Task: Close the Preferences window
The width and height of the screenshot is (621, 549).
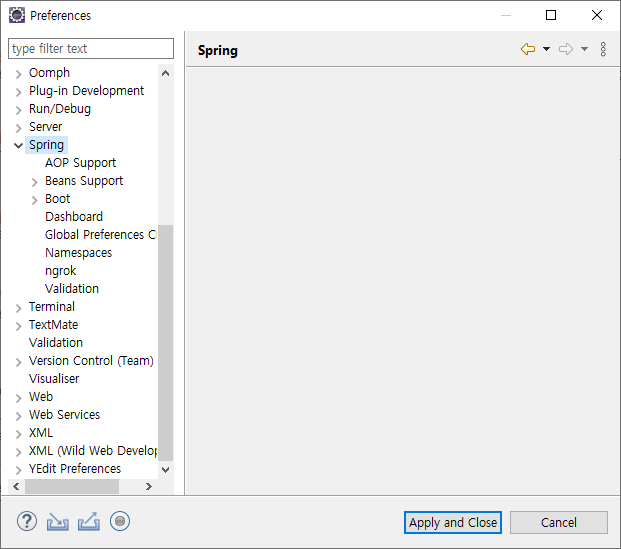Action: (597, 15)
